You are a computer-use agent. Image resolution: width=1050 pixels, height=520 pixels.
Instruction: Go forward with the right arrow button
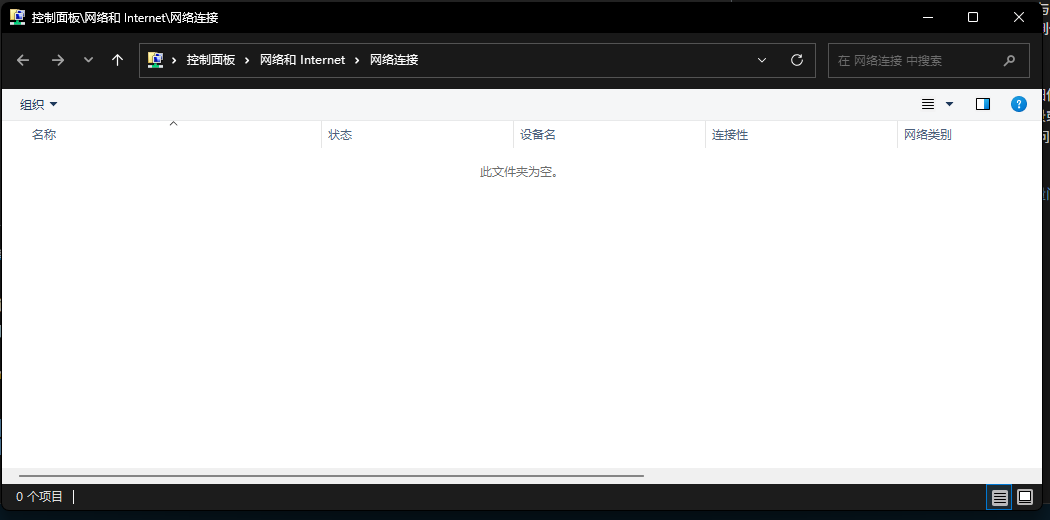[58, 60]
